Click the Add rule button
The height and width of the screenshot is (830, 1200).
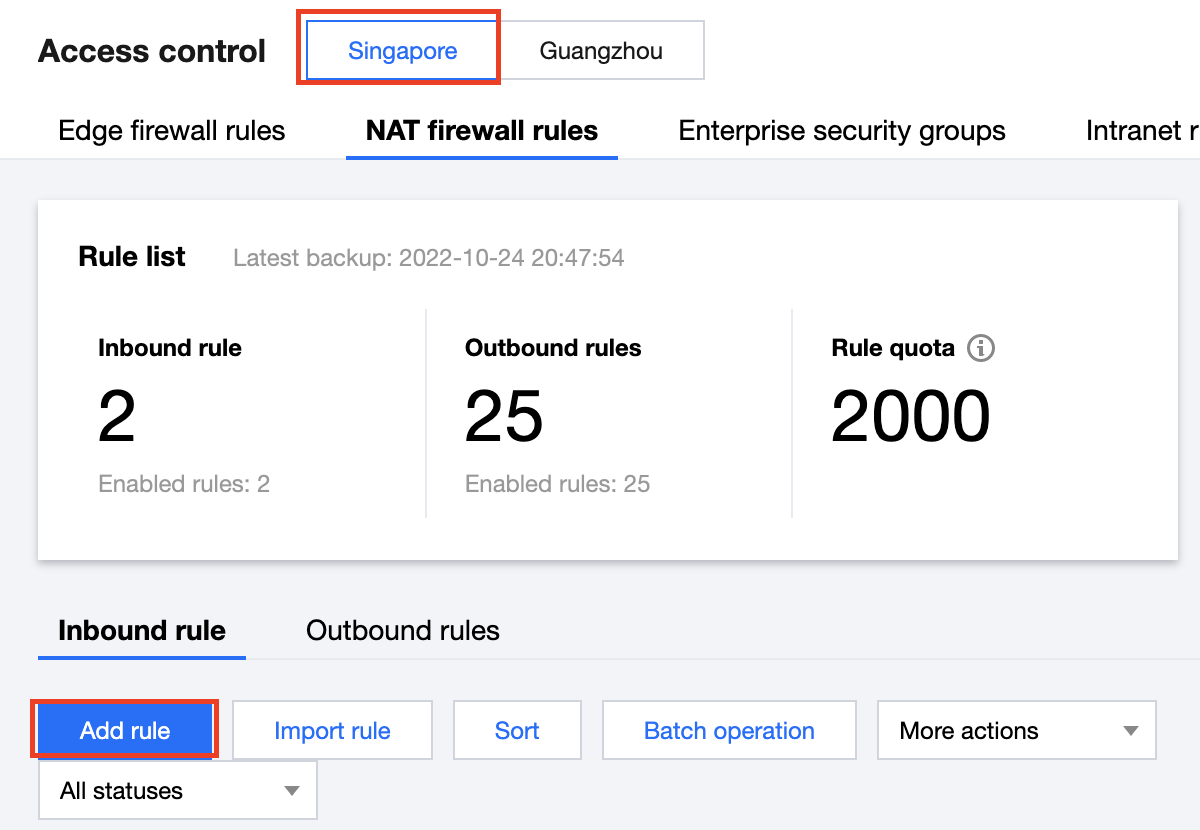(125, 731)
